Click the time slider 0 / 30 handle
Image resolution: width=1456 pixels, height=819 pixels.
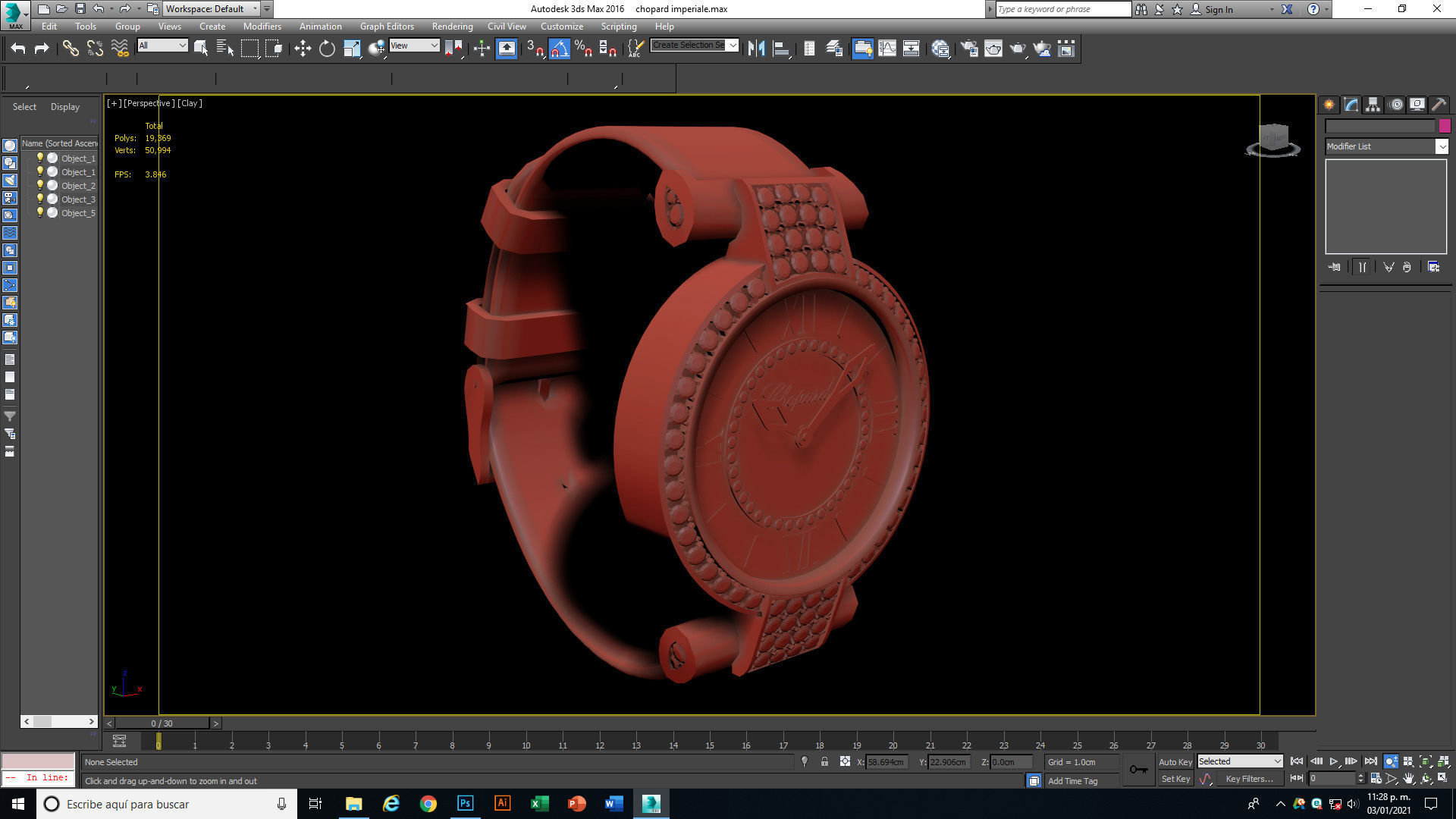point(162,723)
